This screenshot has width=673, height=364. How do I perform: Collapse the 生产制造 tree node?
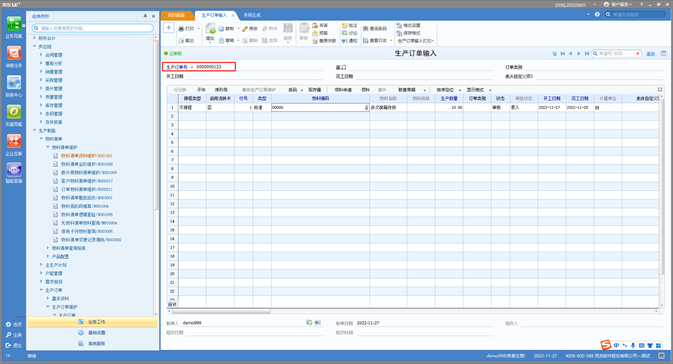(x=34, y=130)
